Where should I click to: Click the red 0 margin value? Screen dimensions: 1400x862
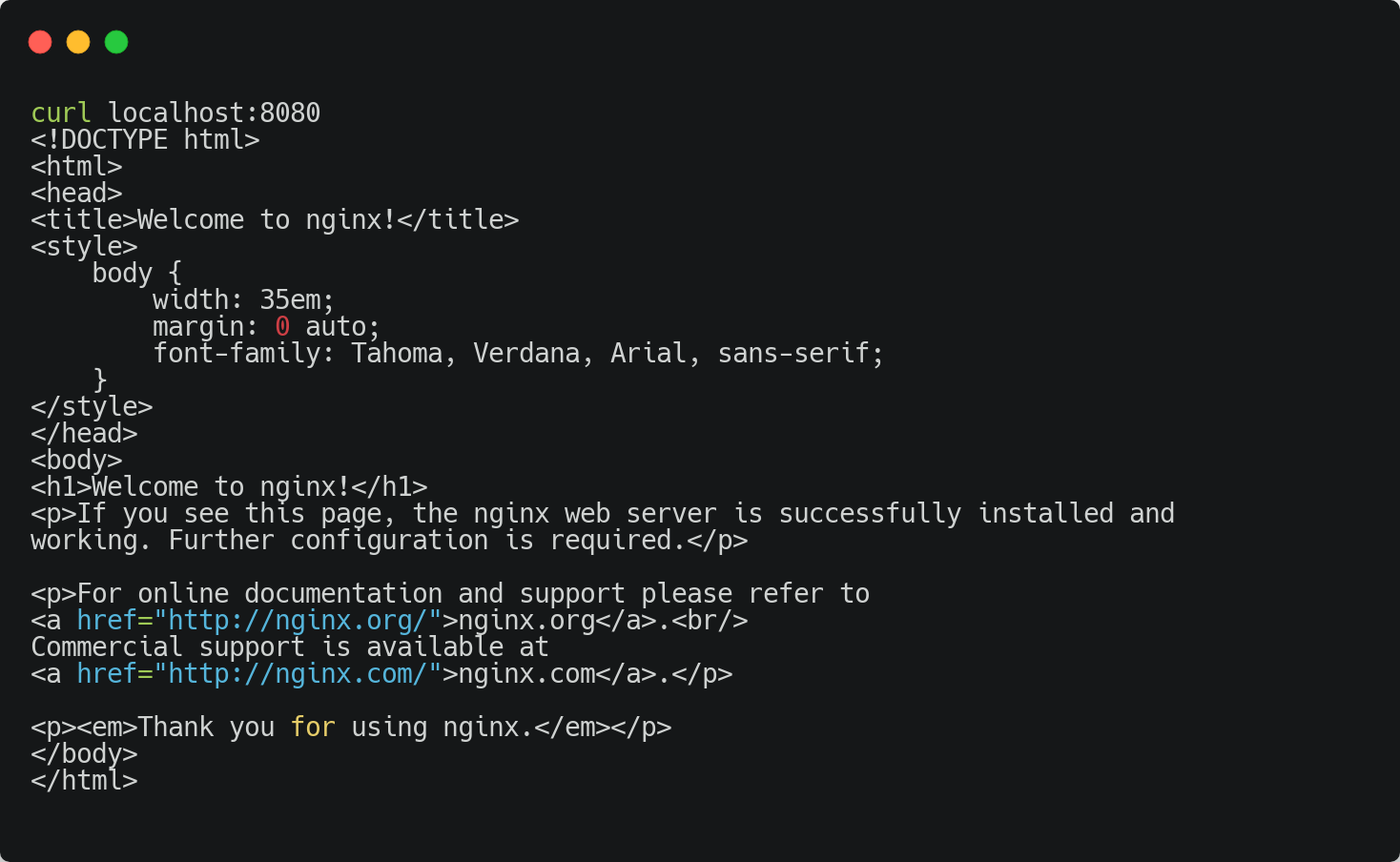click(282, 327)
